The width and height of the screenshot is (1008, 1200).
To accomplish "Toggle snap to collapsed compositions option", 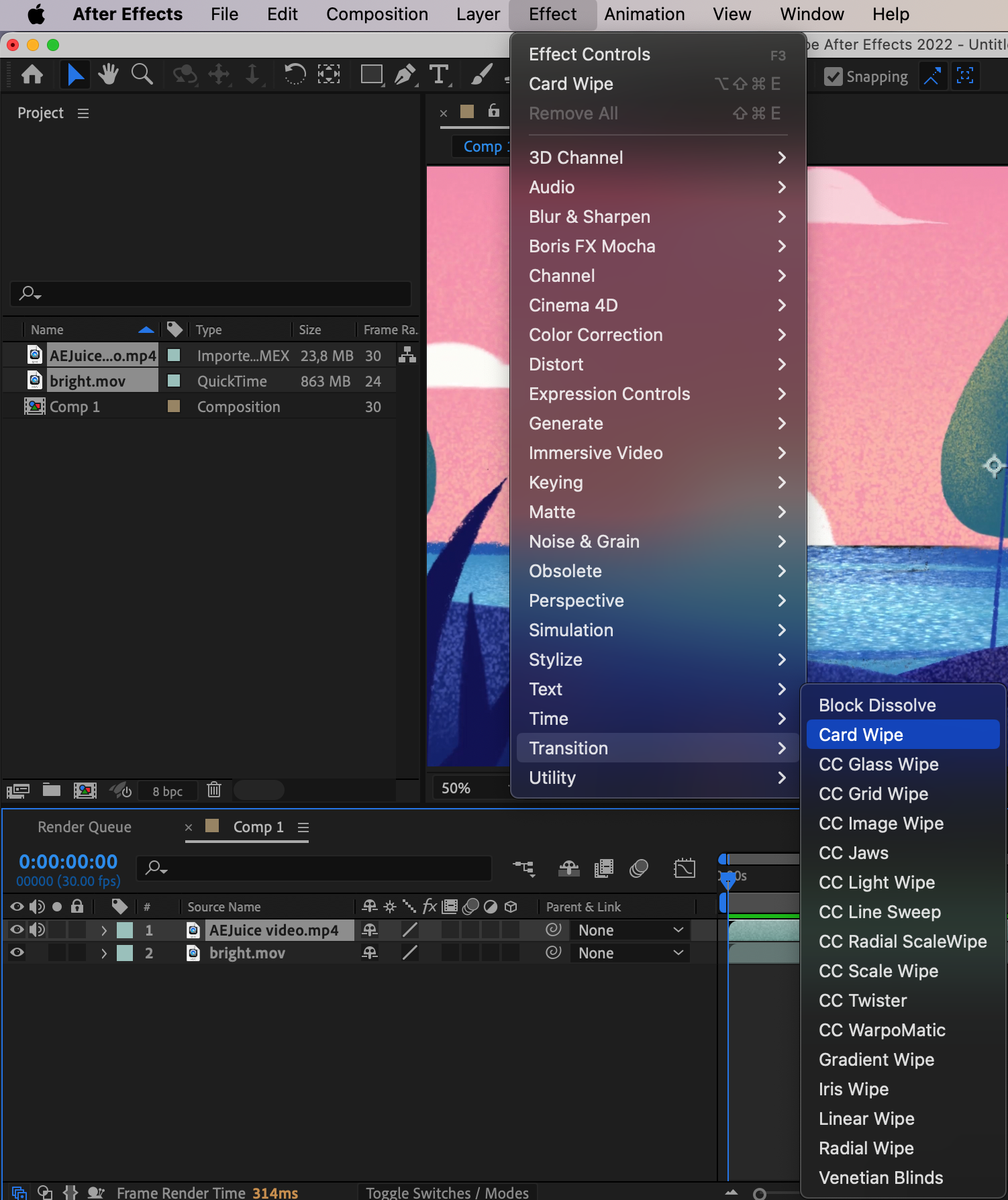I will [x=965, y=76].
